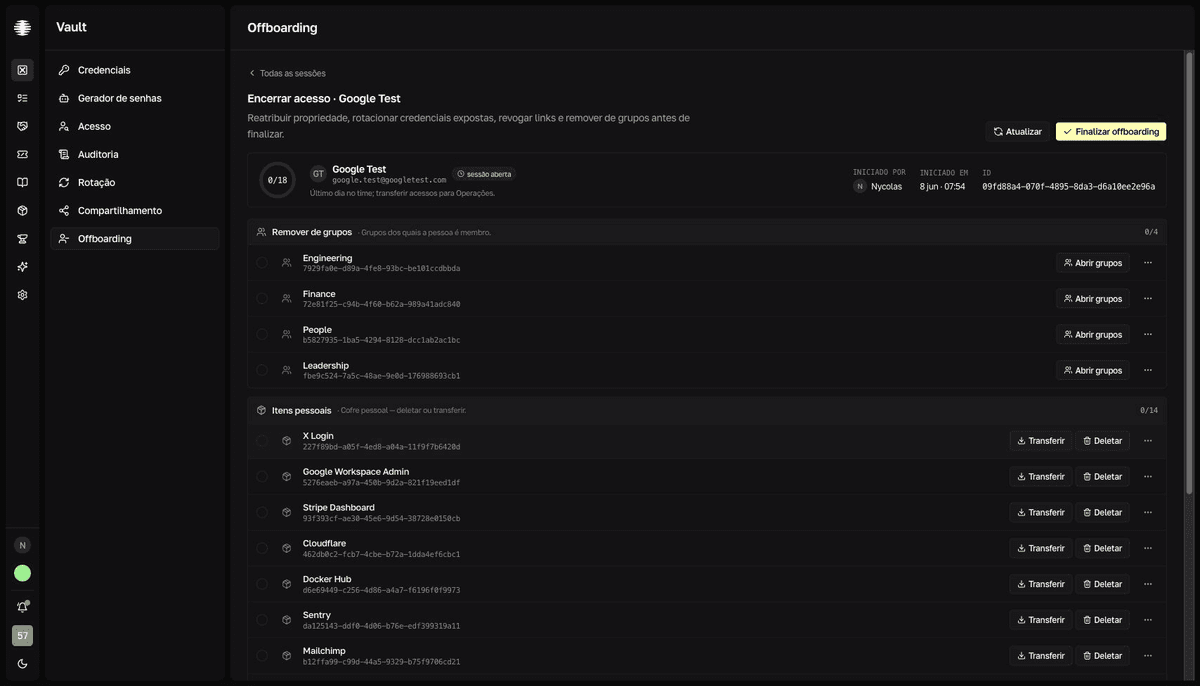Click Deletar for Cloudflare
Screen dimensions: 1200x686
[x=1103, y=548]
